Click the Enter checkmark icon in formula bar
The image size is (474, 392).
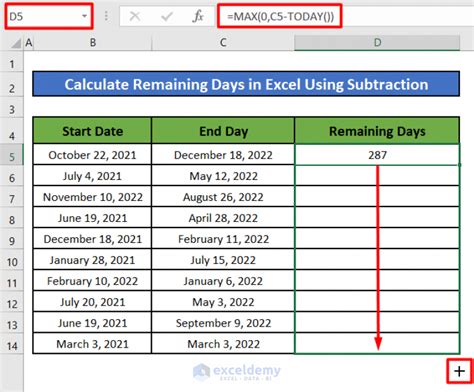coord(166,16)
